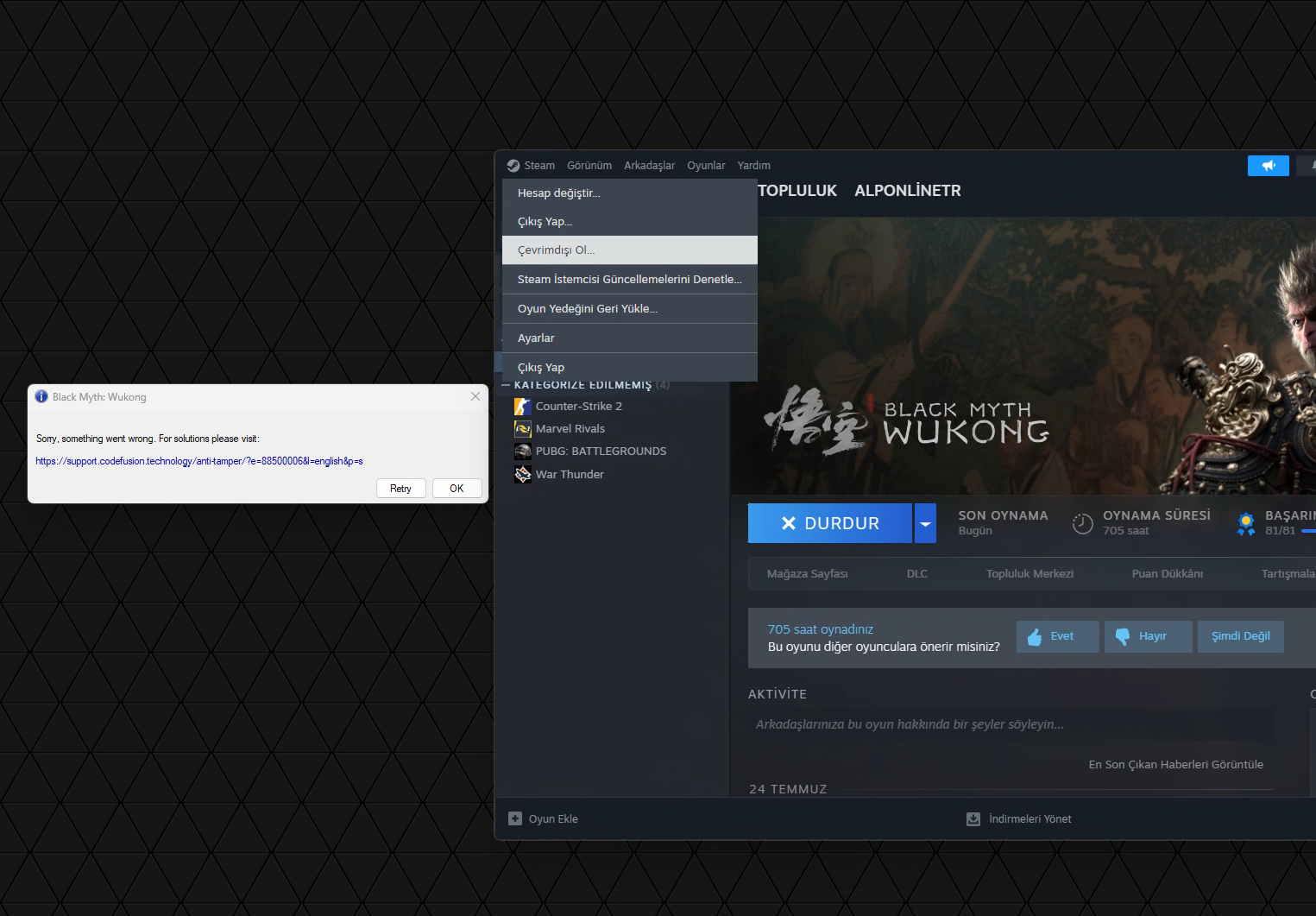Viewport: 1316px width, 916px height.
Task: Click En Son Çıkan Haberleri Görüntüle
Action: [x=1176, y=764]
